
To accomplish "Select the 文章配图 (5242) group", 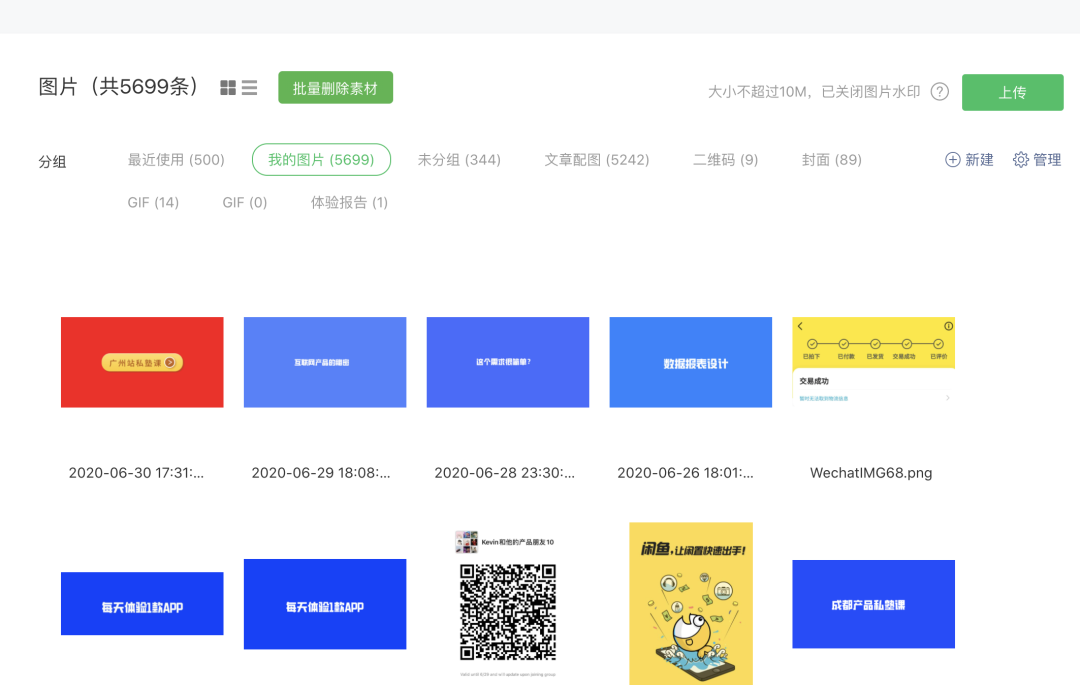I will (x=597, y=160).
